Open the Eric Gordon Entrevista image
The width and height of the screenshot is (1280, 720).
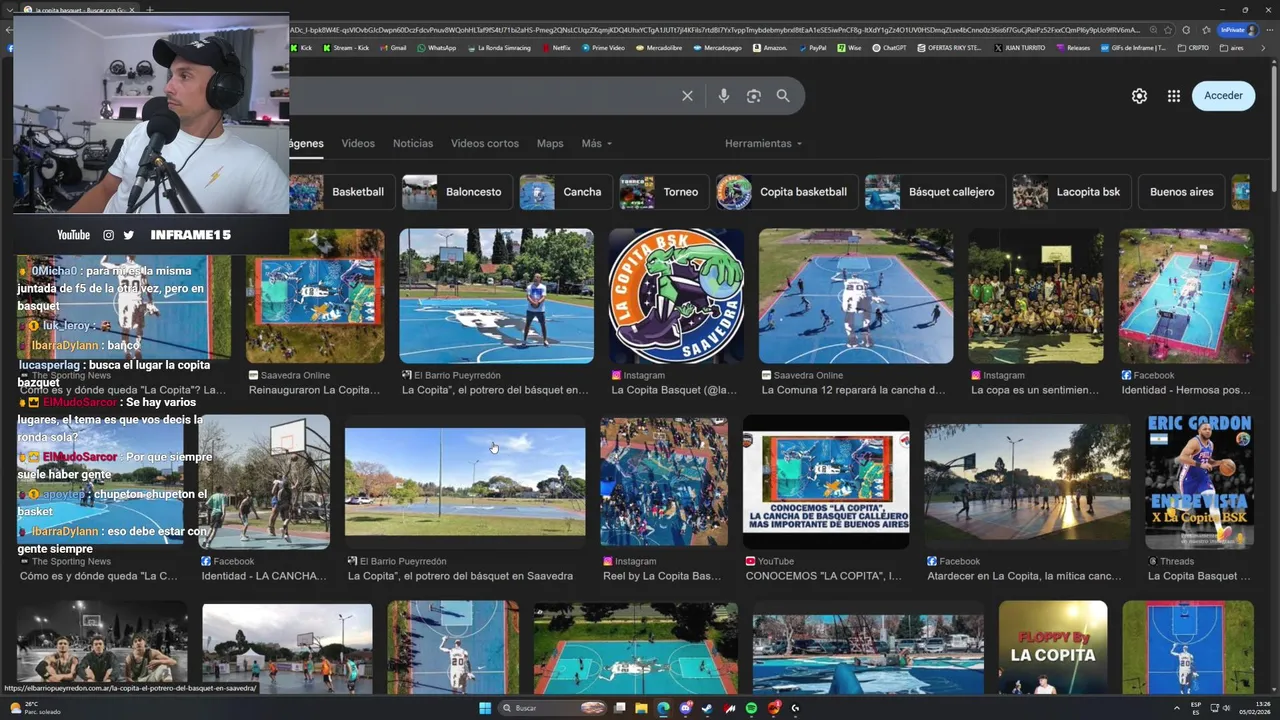(x=1199, y=482)
